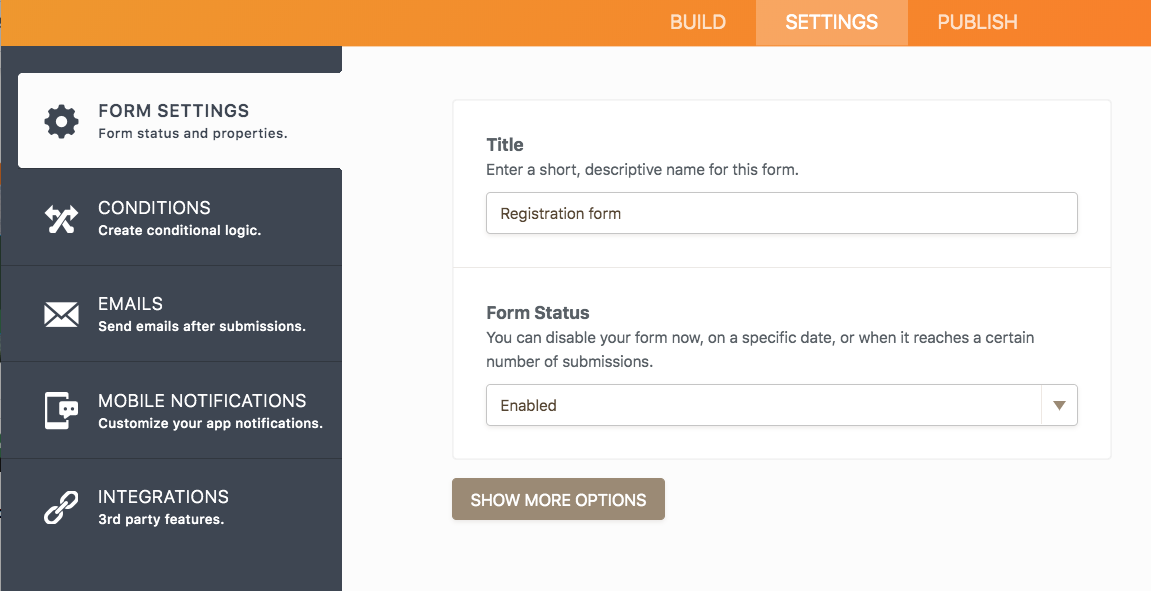Select the SETTINGS tab
This screenshot has height=591, width=1151.
(831, 22)
